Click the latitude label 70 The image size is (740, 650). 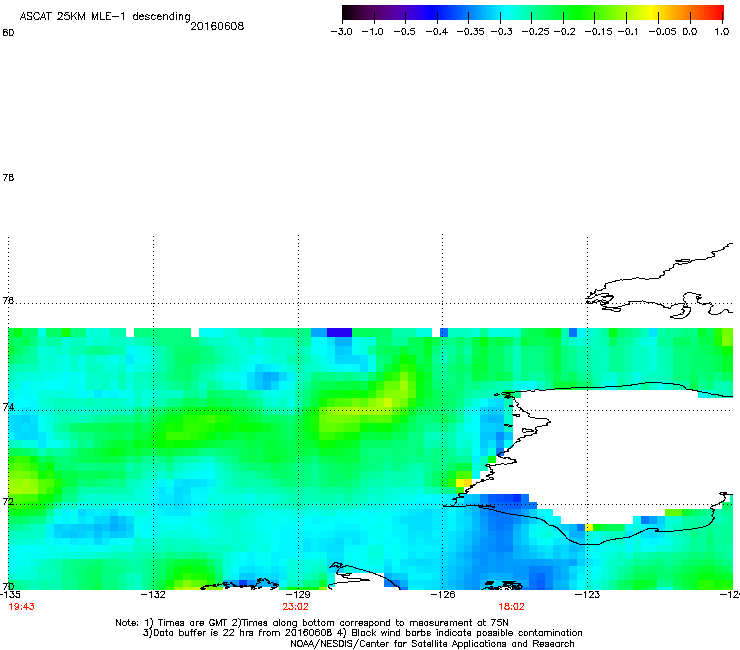point(8,586)
